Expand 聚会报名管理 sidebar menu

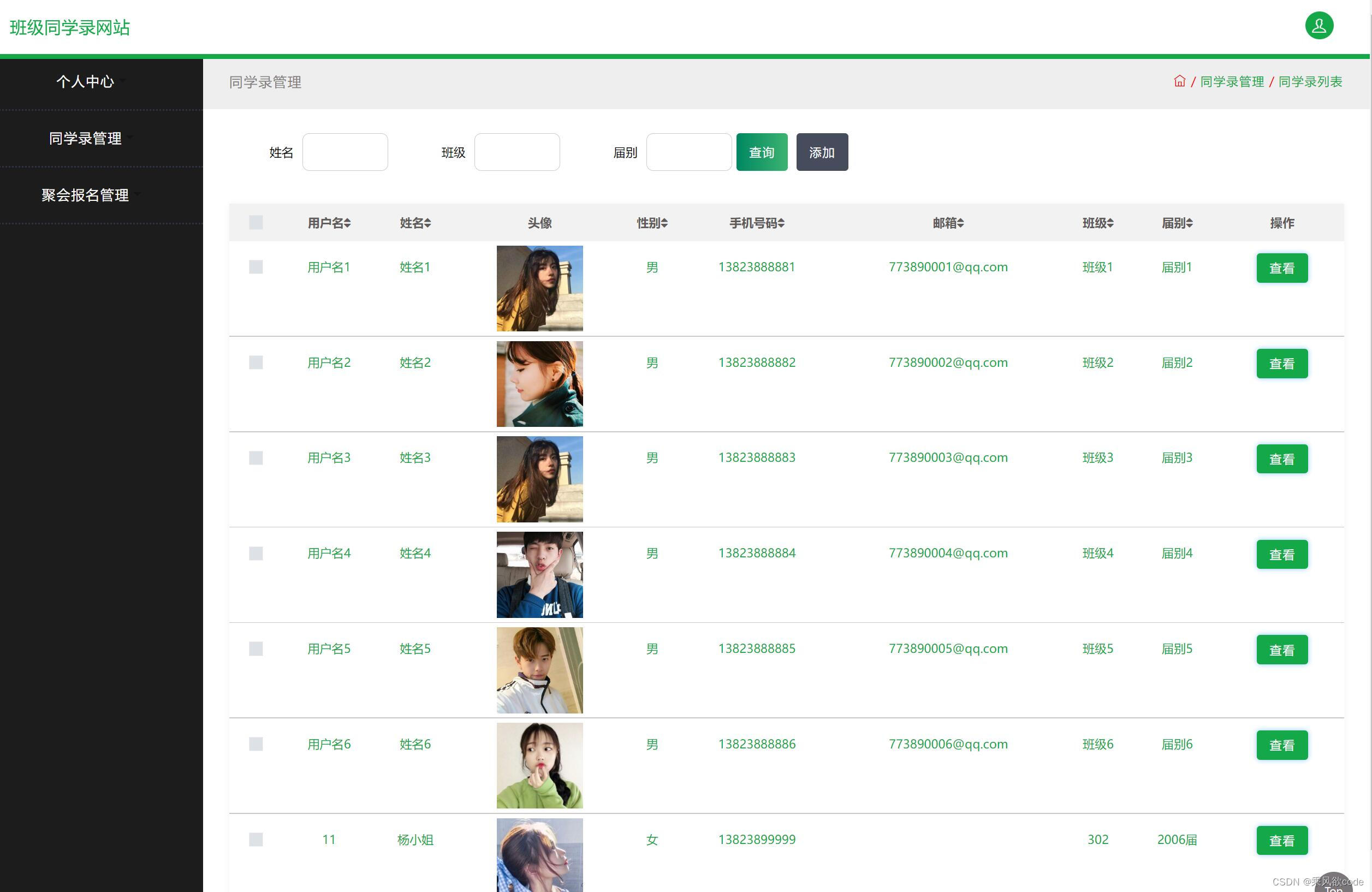click(85, 195)
